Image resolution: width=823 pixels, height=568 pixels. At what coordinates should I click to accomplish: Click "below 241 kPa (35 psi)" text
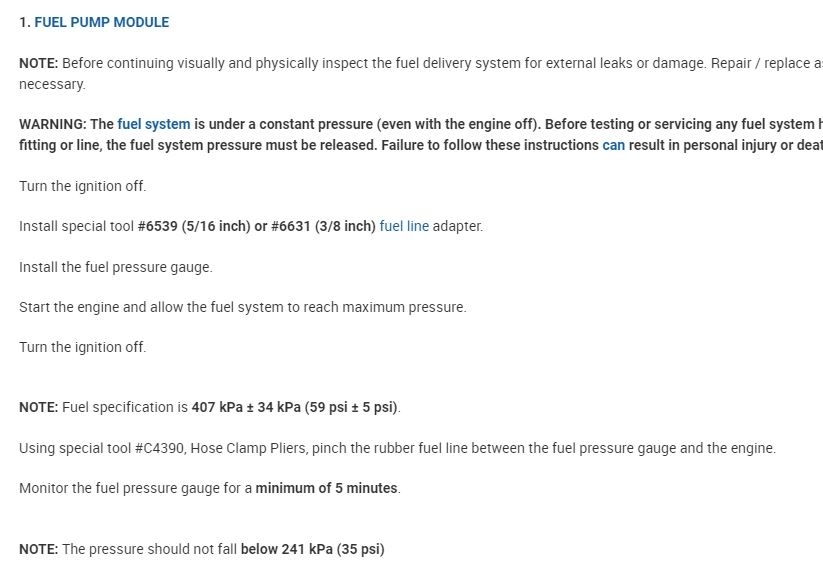pyautogui.click(x=312, y=549)
